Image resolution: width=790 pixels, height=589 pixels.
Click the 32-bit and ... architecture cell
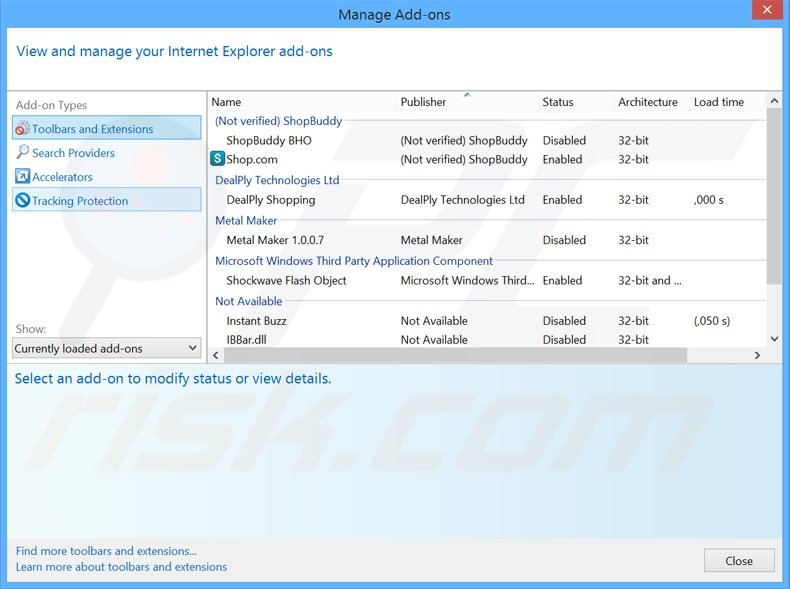pos(649,280)
